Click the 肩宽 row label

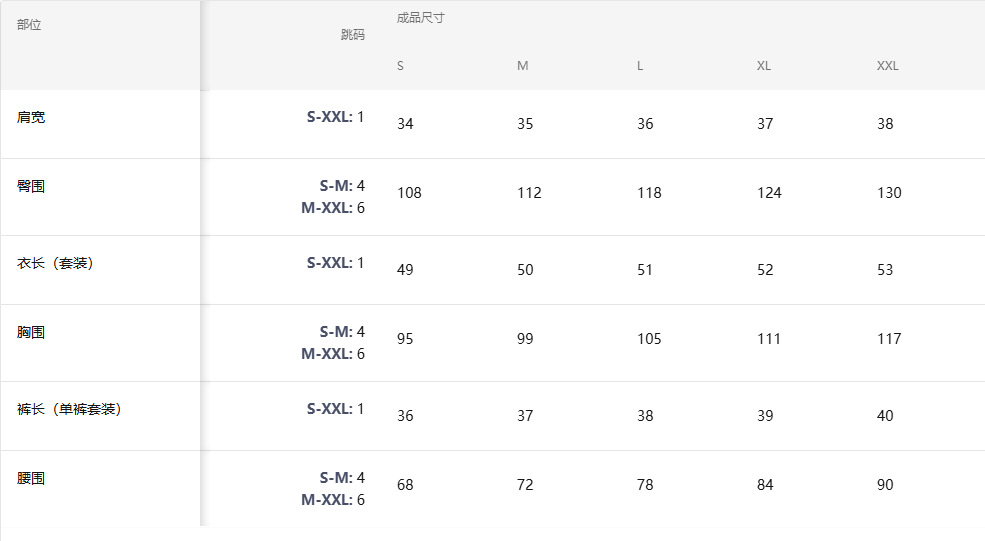31,117
